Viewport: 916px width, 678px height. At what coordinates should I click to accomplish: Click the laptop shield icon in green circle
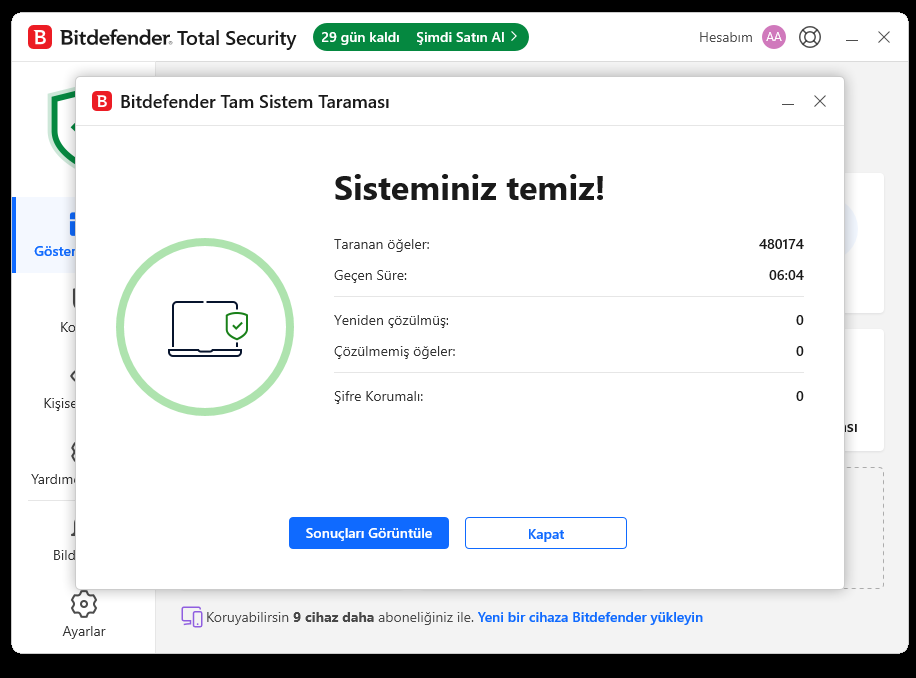pyautogui.click(x=207, y=327)
